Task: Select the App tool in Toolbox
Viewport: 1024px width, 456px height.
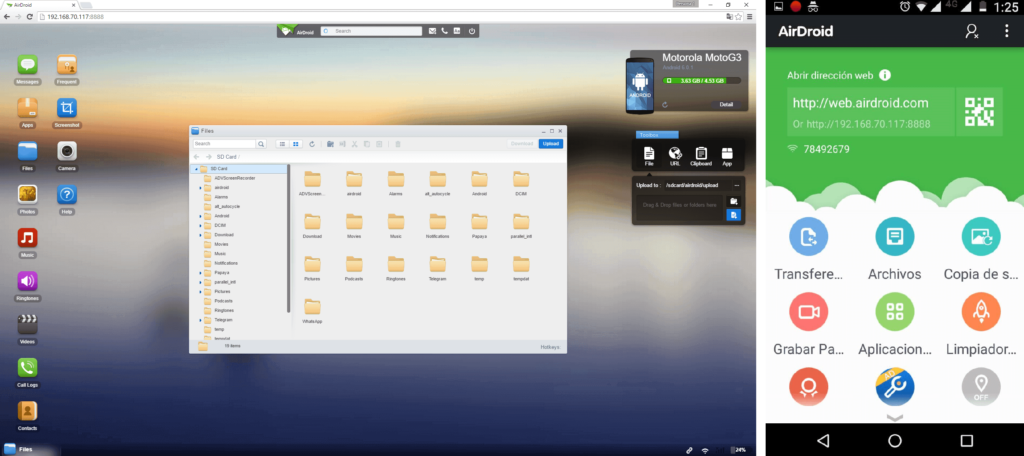Action: [727, 156]
